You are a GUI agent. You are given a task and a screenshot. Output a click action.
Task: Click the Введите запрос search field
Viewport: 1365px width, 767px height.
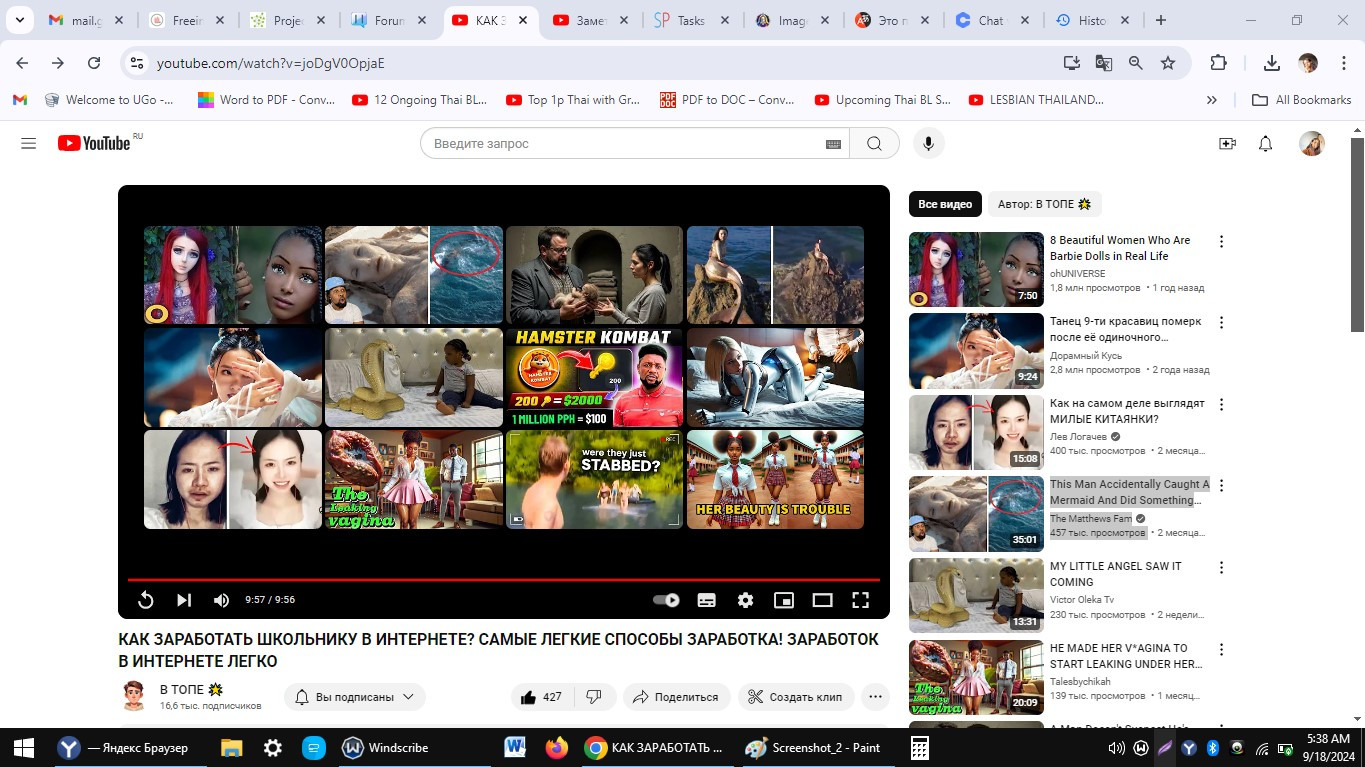coord(625,144)
